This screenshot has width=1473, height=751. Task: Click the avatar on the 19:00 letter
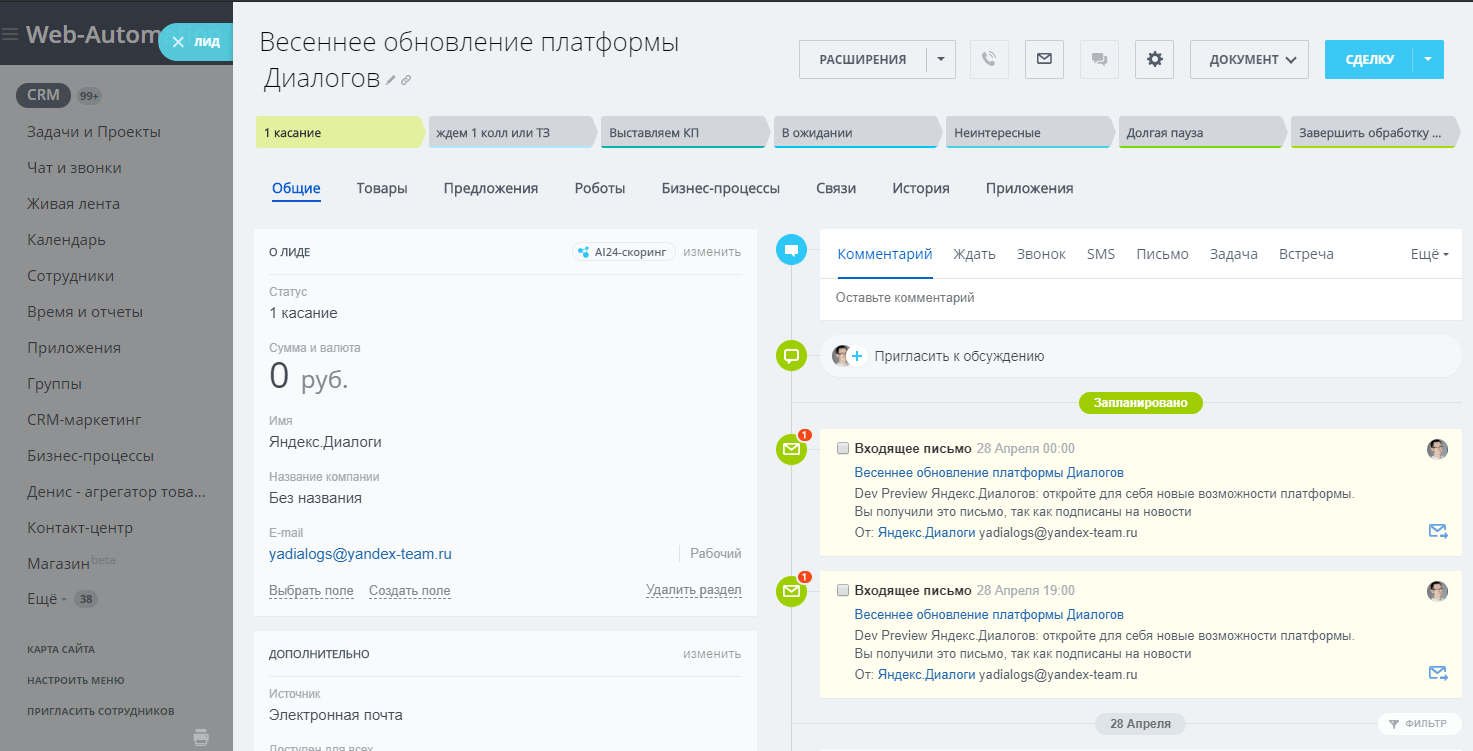click(x=1437, y=591)
